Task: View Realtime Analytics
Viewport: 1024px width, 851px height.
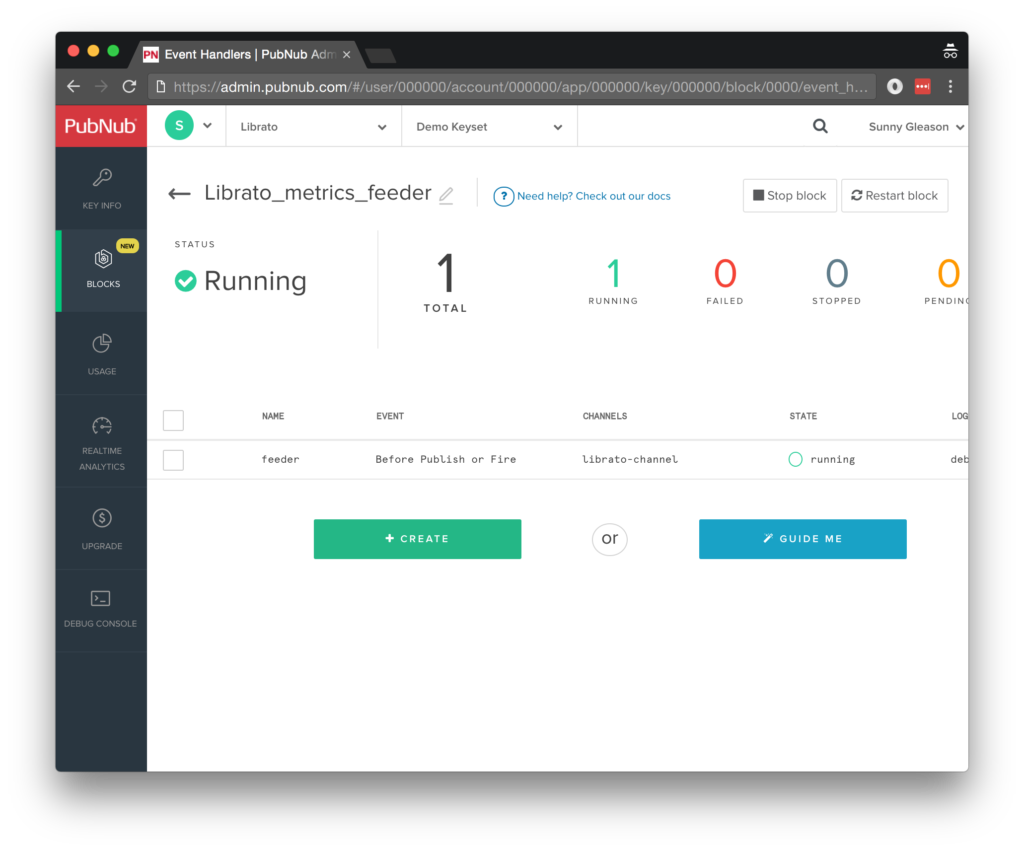Action: coord(101,438)
